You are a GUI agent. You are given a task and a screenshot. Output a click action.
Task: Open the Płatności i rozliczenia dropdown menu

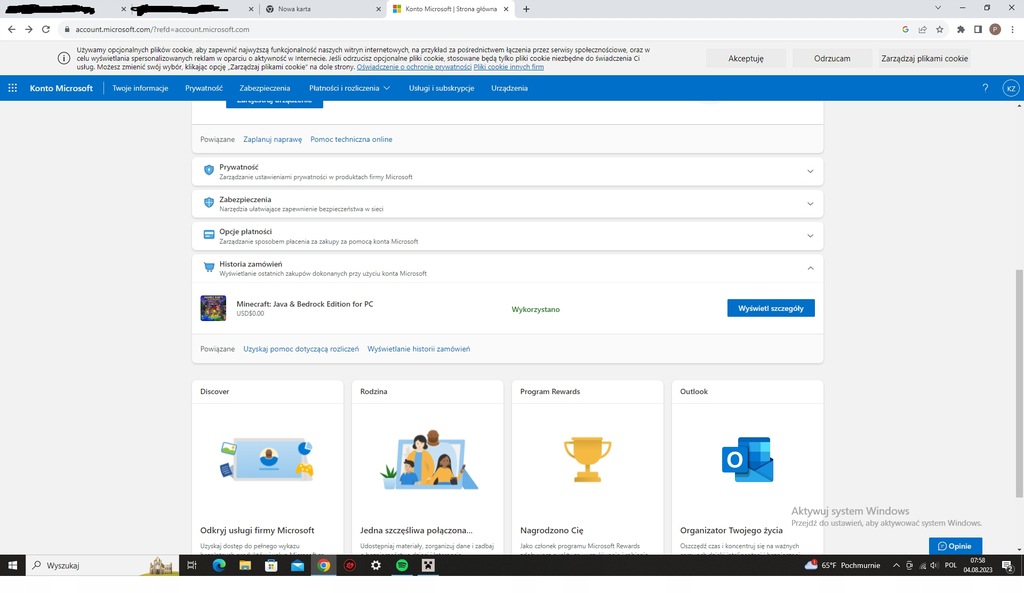pyautogui.click(x=349, y=88)
